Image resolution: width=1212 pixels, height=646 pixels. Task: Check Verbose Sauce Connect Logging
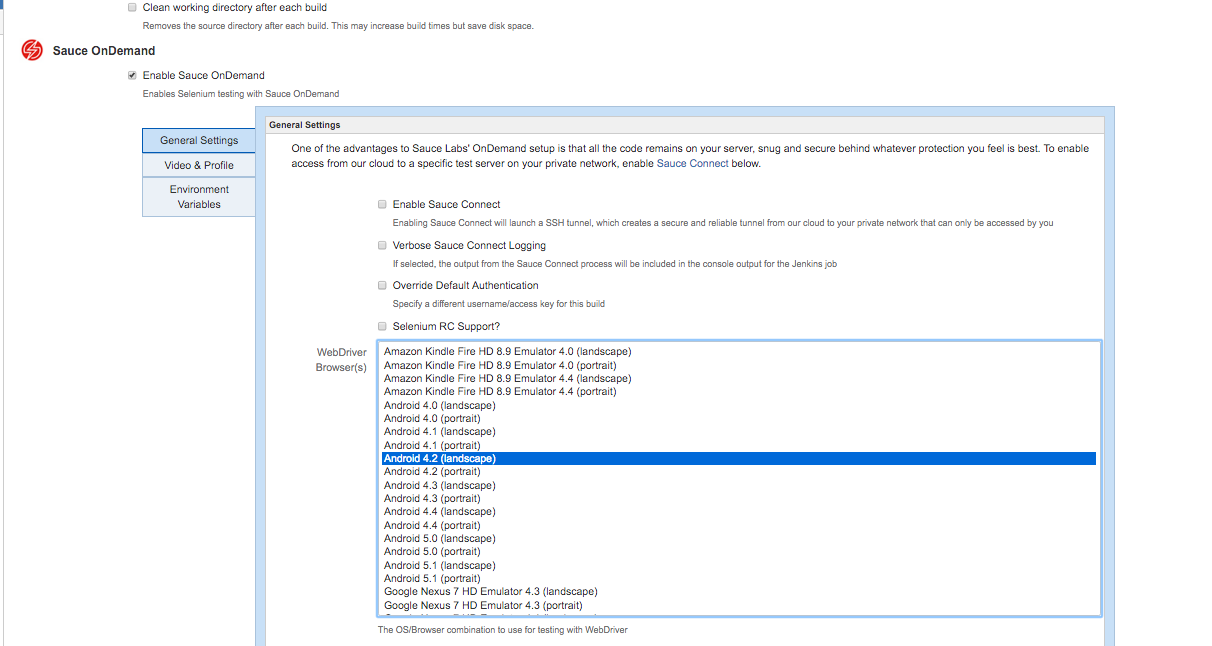pyautogui.click(x=382, y=245)
